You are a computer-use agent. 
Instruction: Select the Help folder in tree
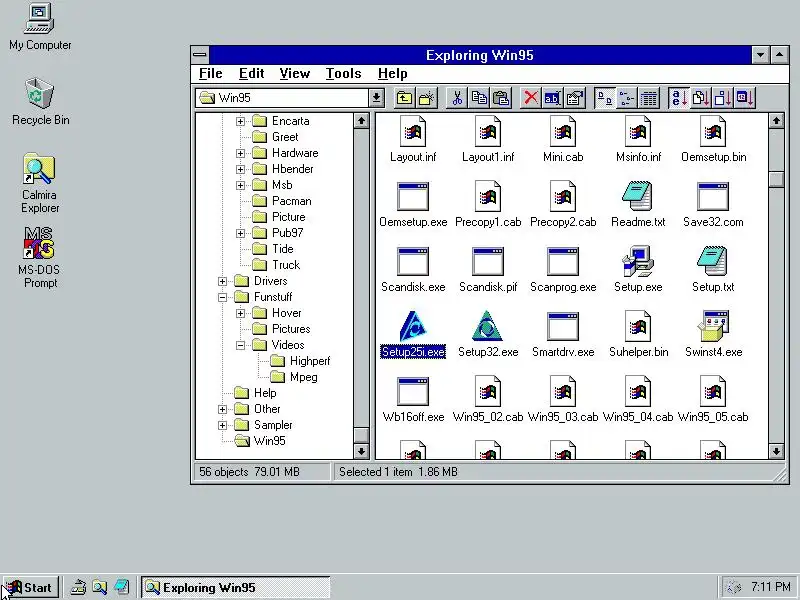click(x=256, y=393)
